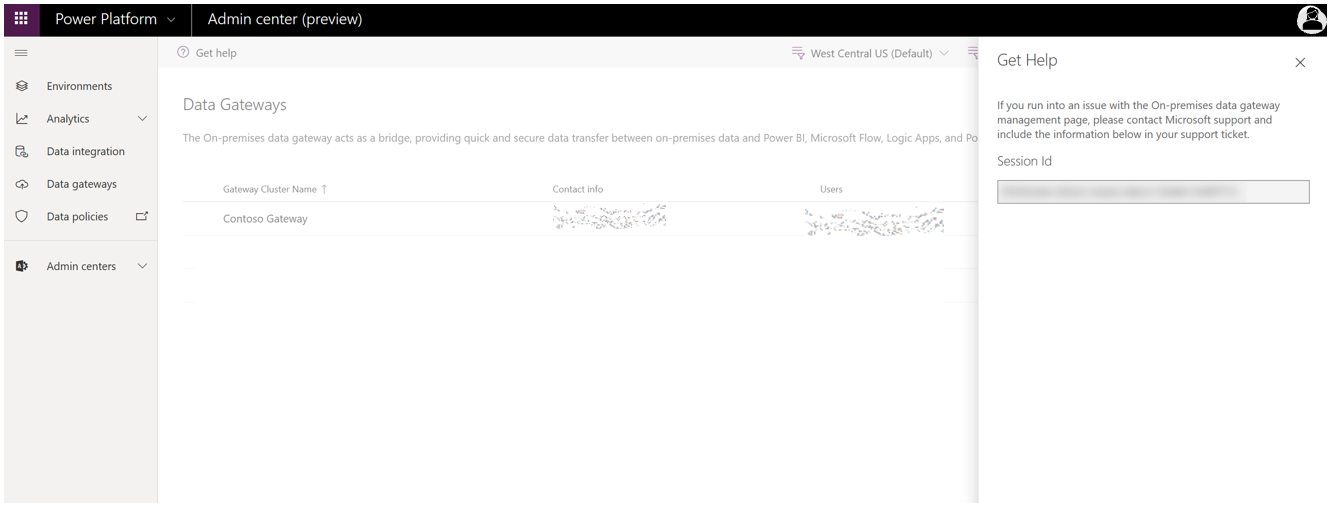Collapse the sidebar with the hamburger icon

pos(21,53)
